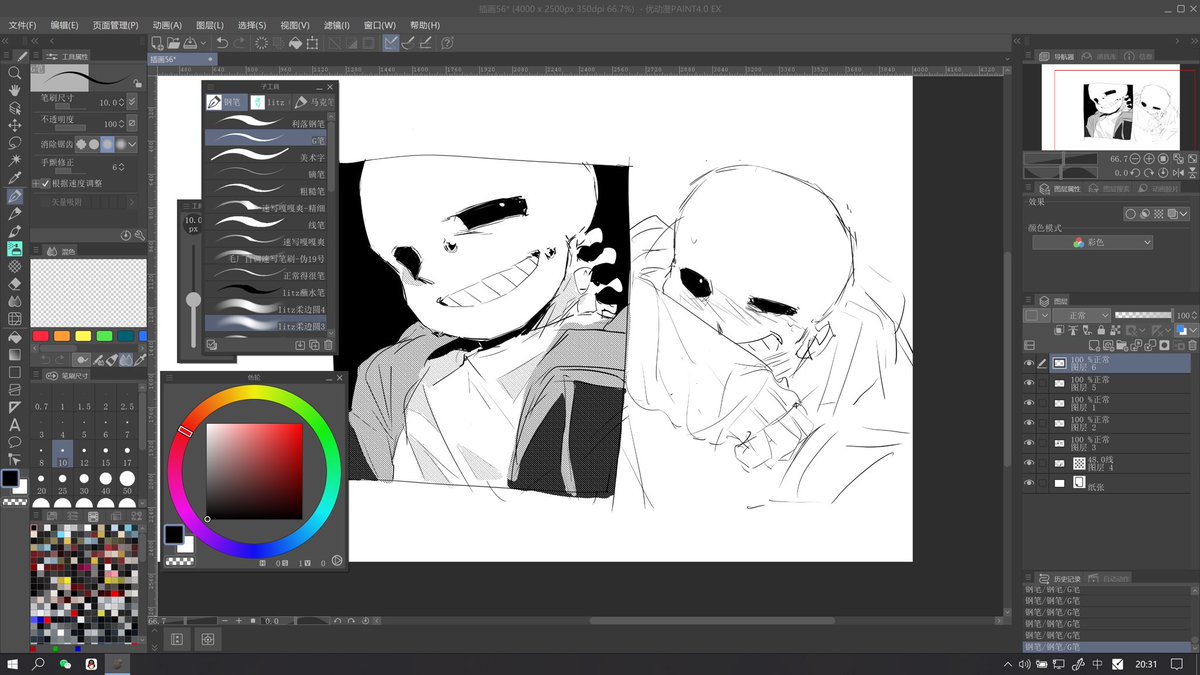
Task: Hide layer 图层 1 via eye icon
Action: pyautogui.click(x=1029, y=403)
